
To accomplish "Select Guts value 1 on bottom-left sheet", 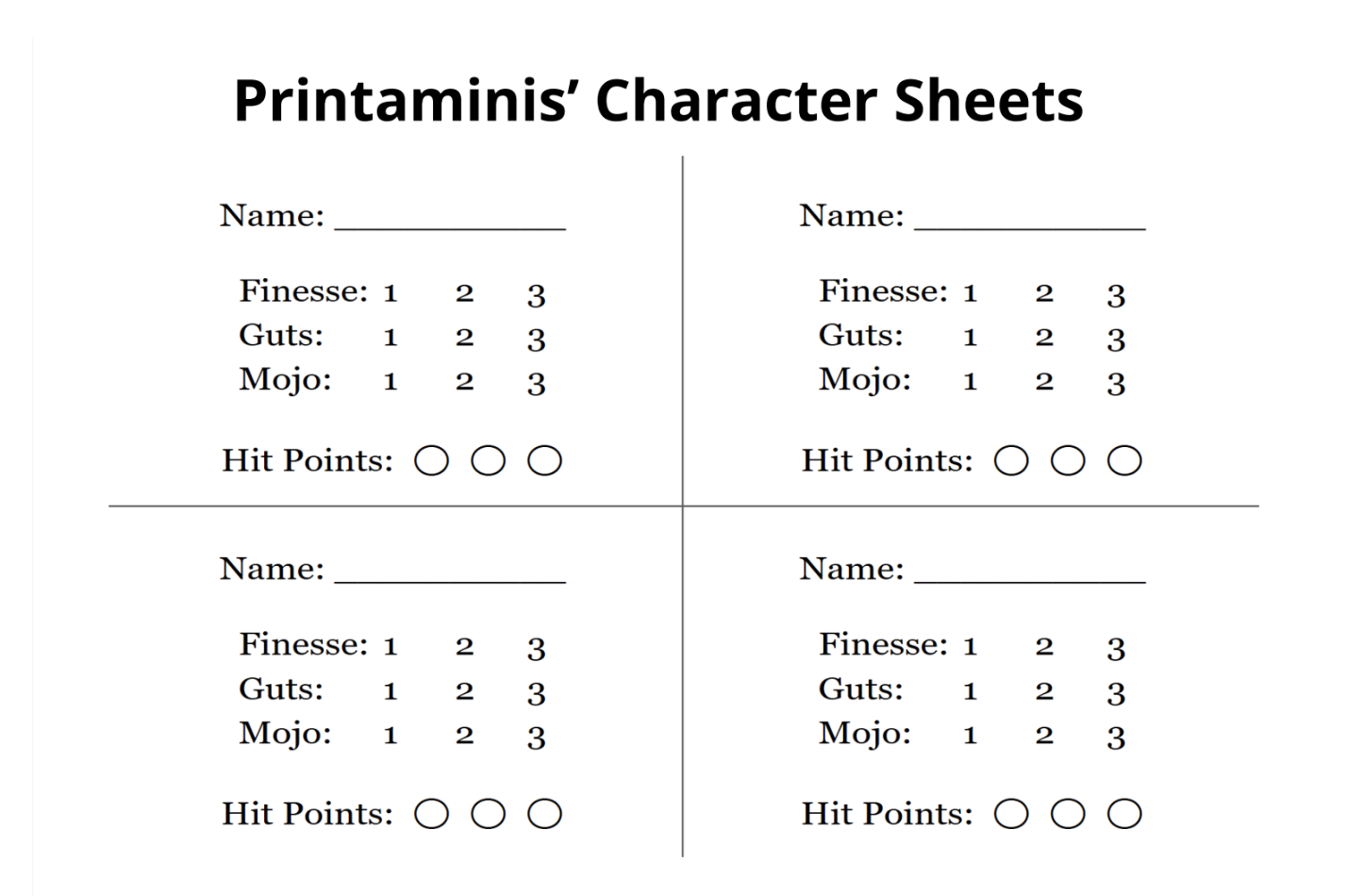I will tap(391, 691).
